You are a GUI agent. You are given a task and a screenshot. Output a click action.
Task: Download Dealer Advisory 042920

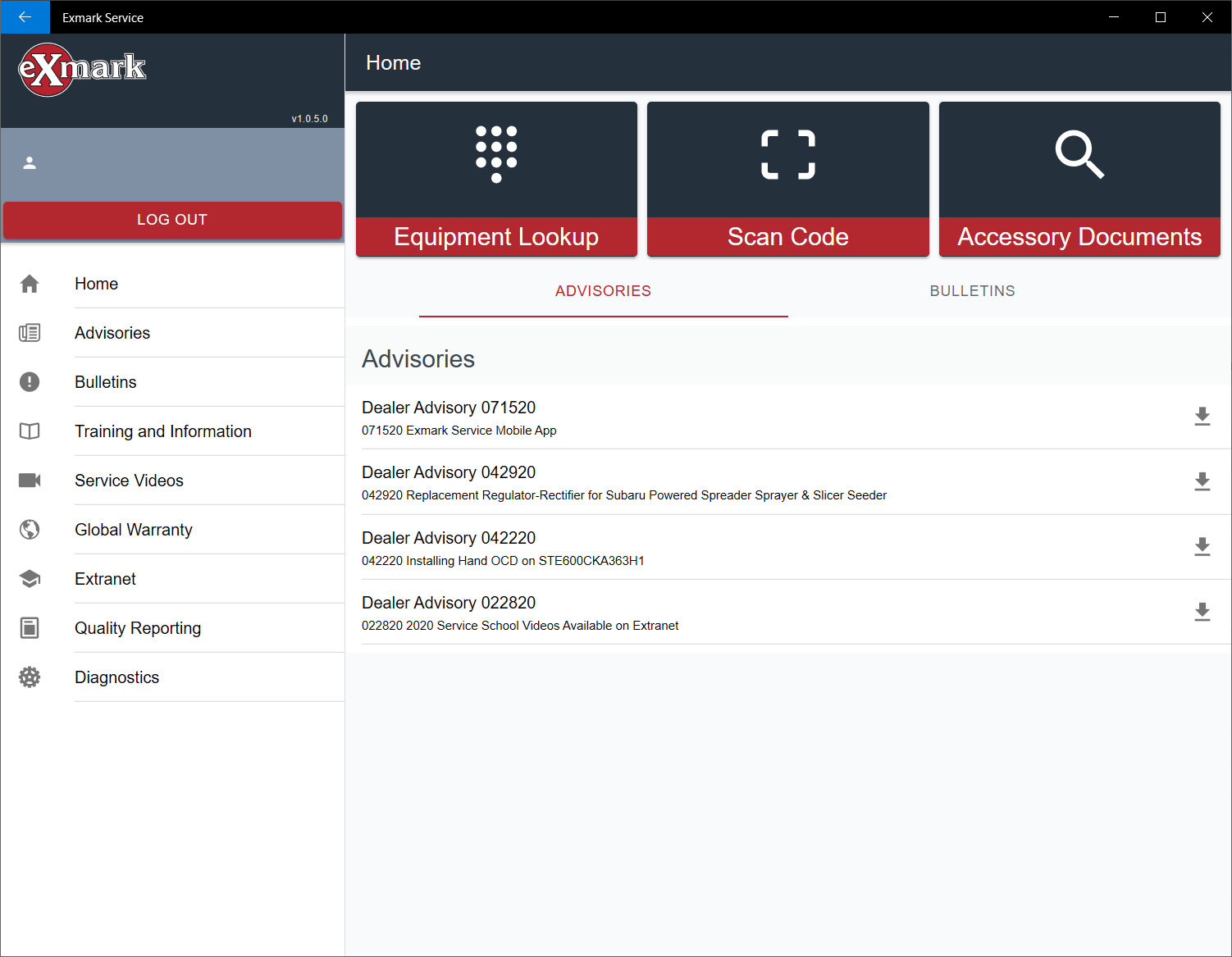[x=1202, y=481]
